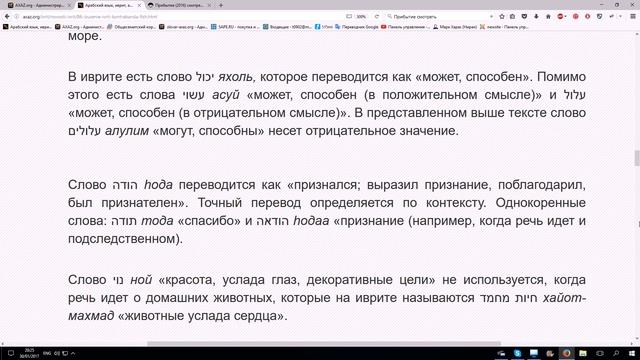Open site info icon beside the address
This screenshot has width=640, height=360.
[x=17, y=16]
